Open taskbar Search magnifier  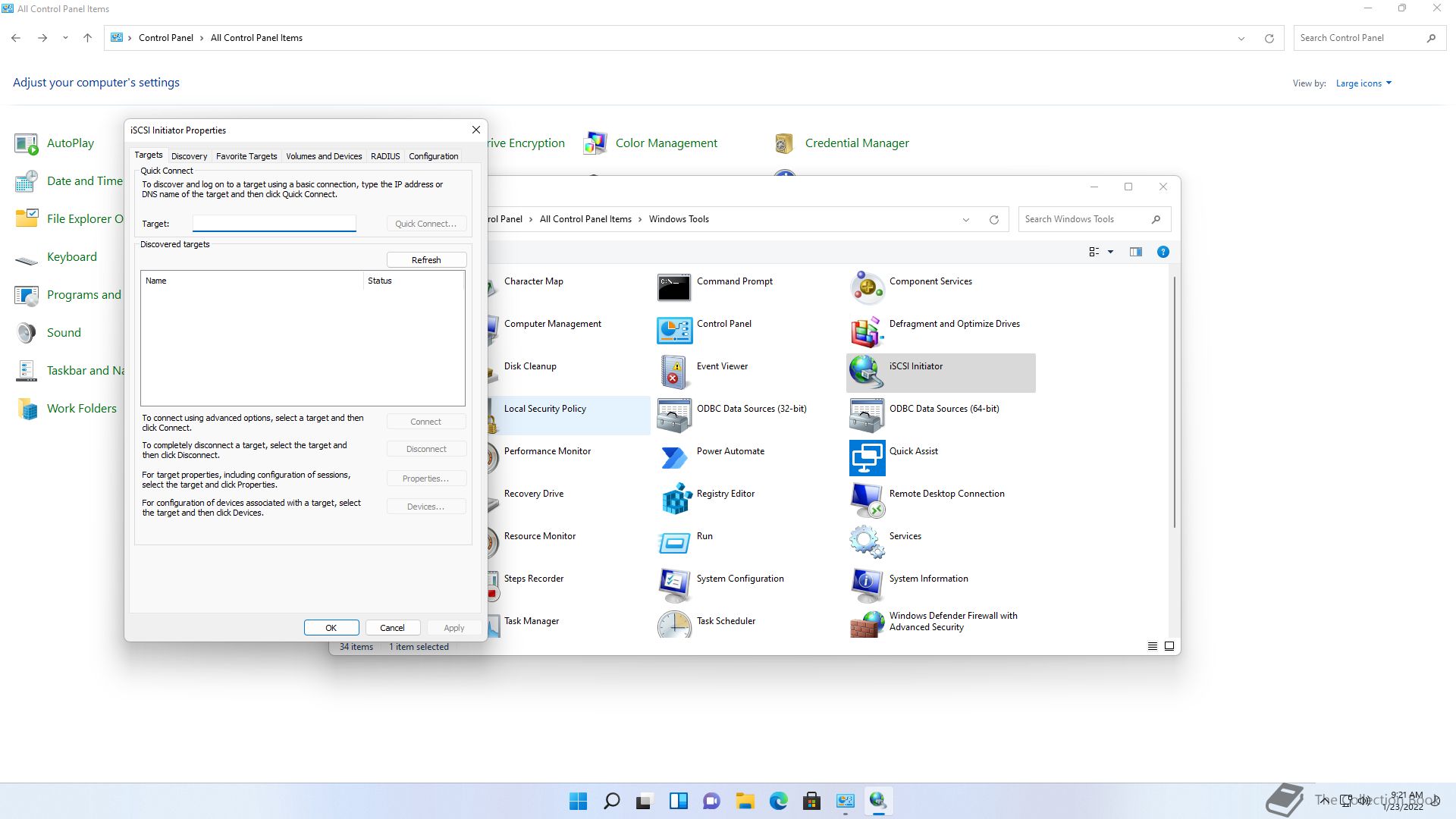tap(611, 801)
